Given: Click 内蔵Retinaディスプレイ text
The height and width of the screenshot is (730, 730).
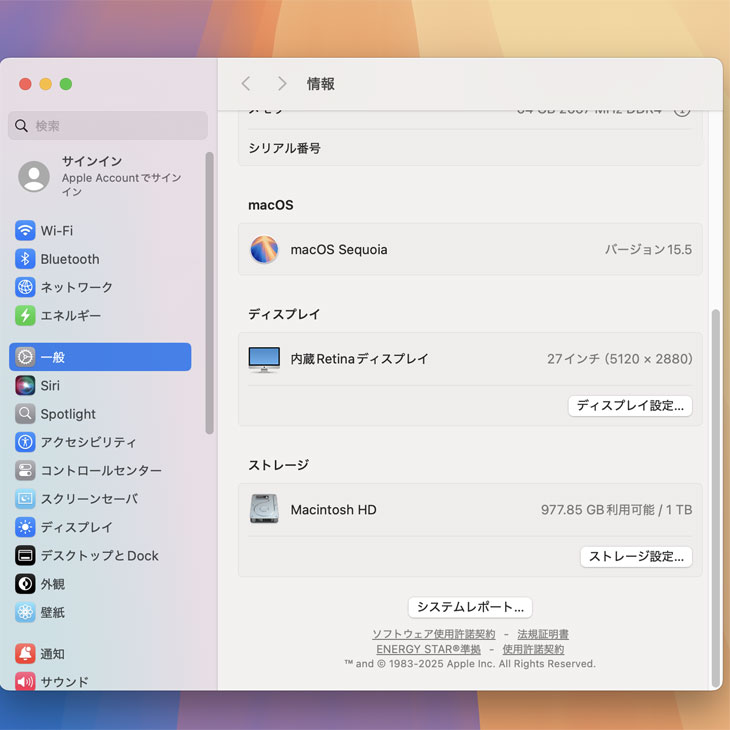Looking at the screenshot, I should pyautogui.click(x=359, y=359).
